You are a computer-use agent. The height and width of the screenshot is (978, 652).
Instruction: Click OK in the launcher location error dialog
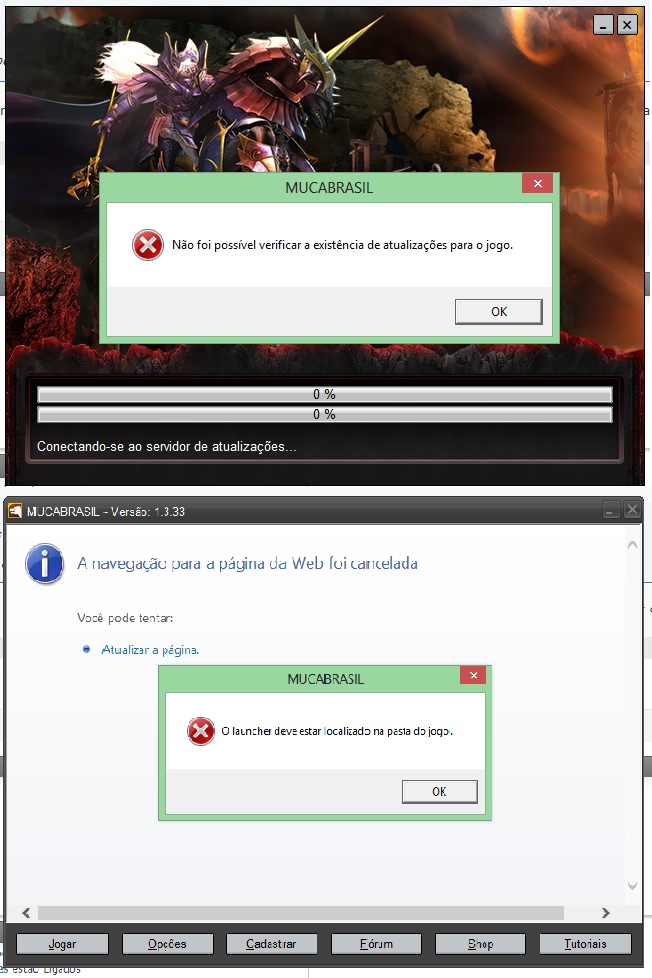pyautogui.click(x=439, y=792)
